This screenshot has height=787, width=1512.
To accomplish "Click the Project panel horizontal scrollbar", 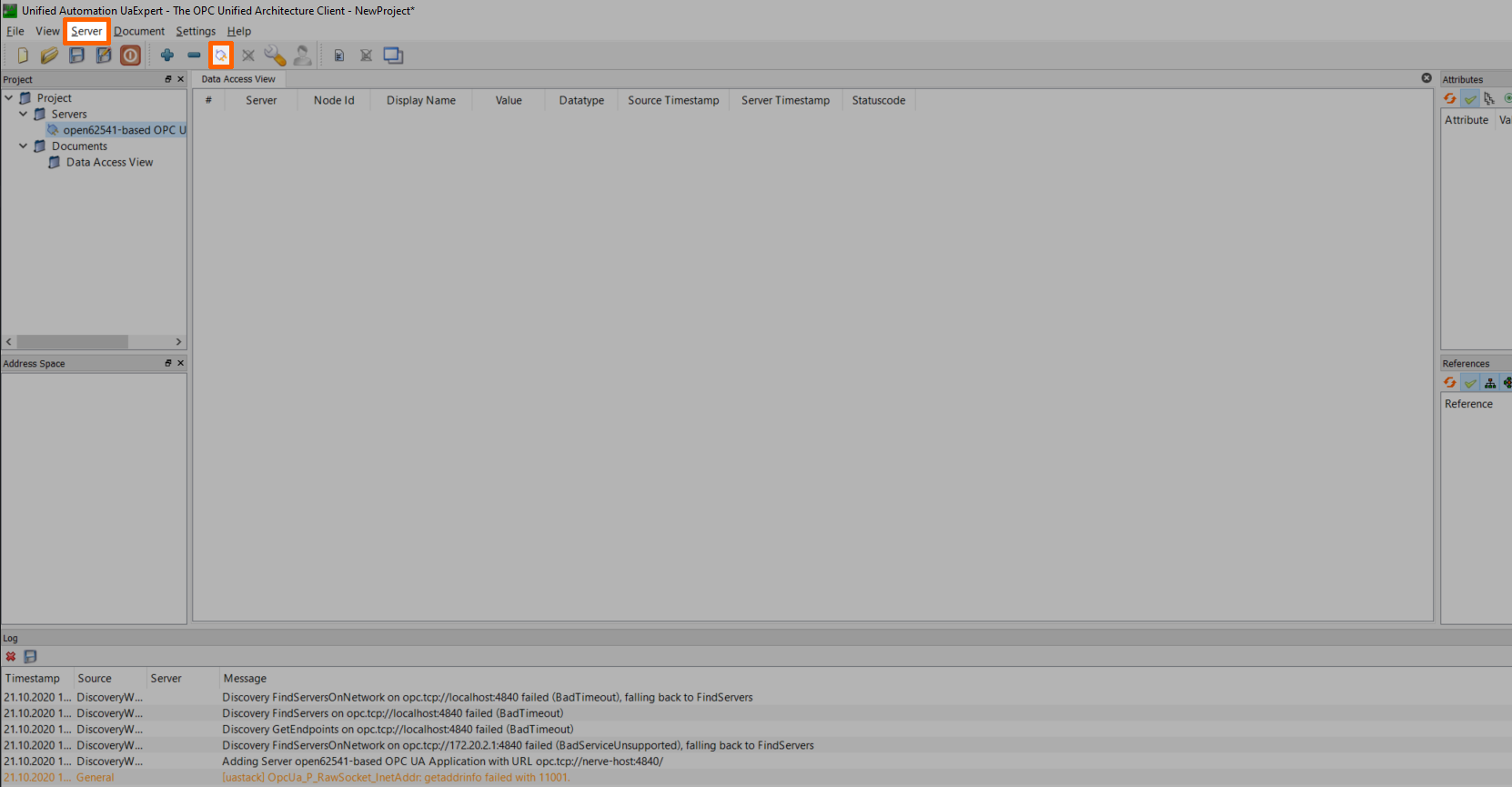I will (x=73, y=342).
